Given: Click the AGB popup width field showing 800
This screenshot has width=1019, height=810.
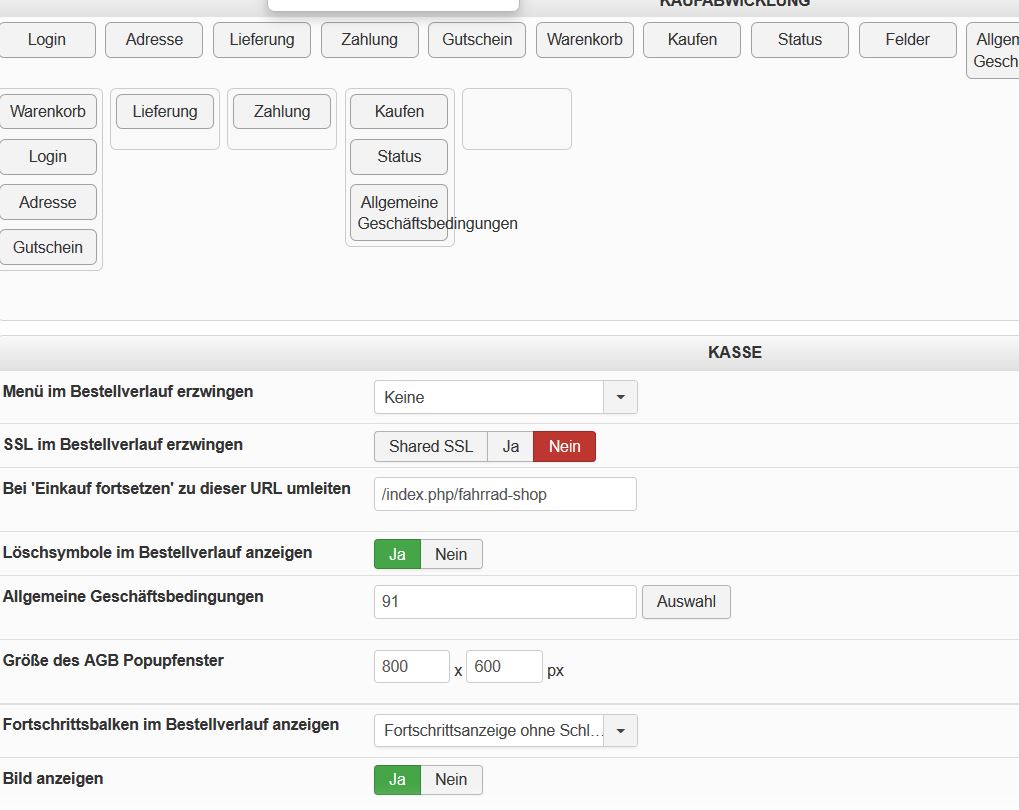Looking at the screenshot, I should pos(411,667).
